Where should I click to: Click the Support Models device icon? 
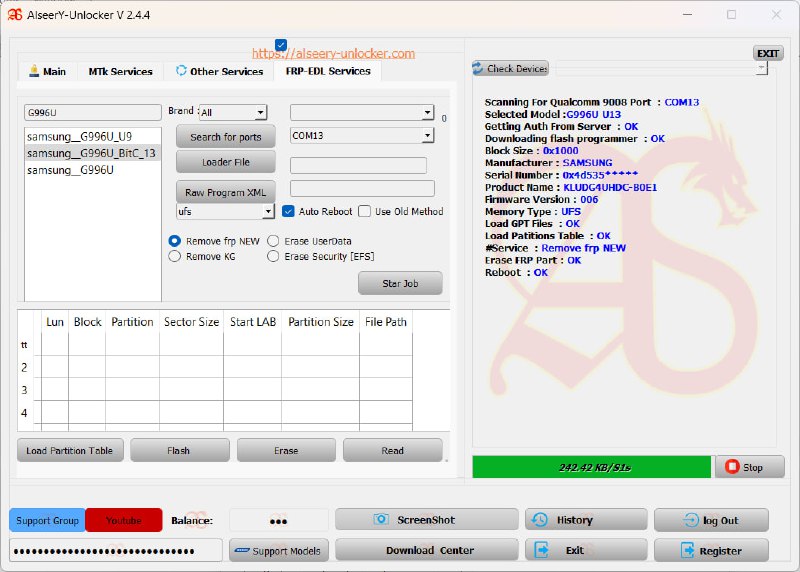point(242,551)
